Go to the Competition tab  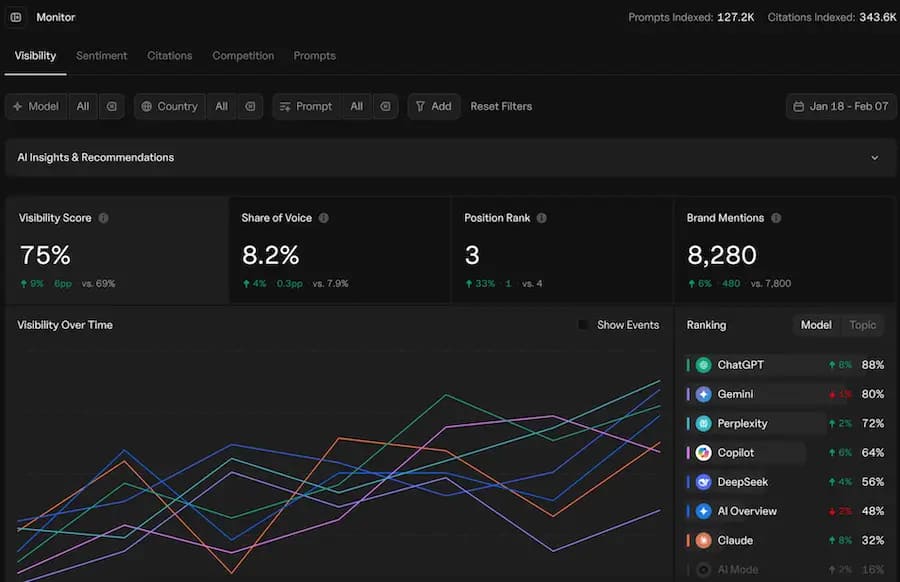(x=243, y=56)
